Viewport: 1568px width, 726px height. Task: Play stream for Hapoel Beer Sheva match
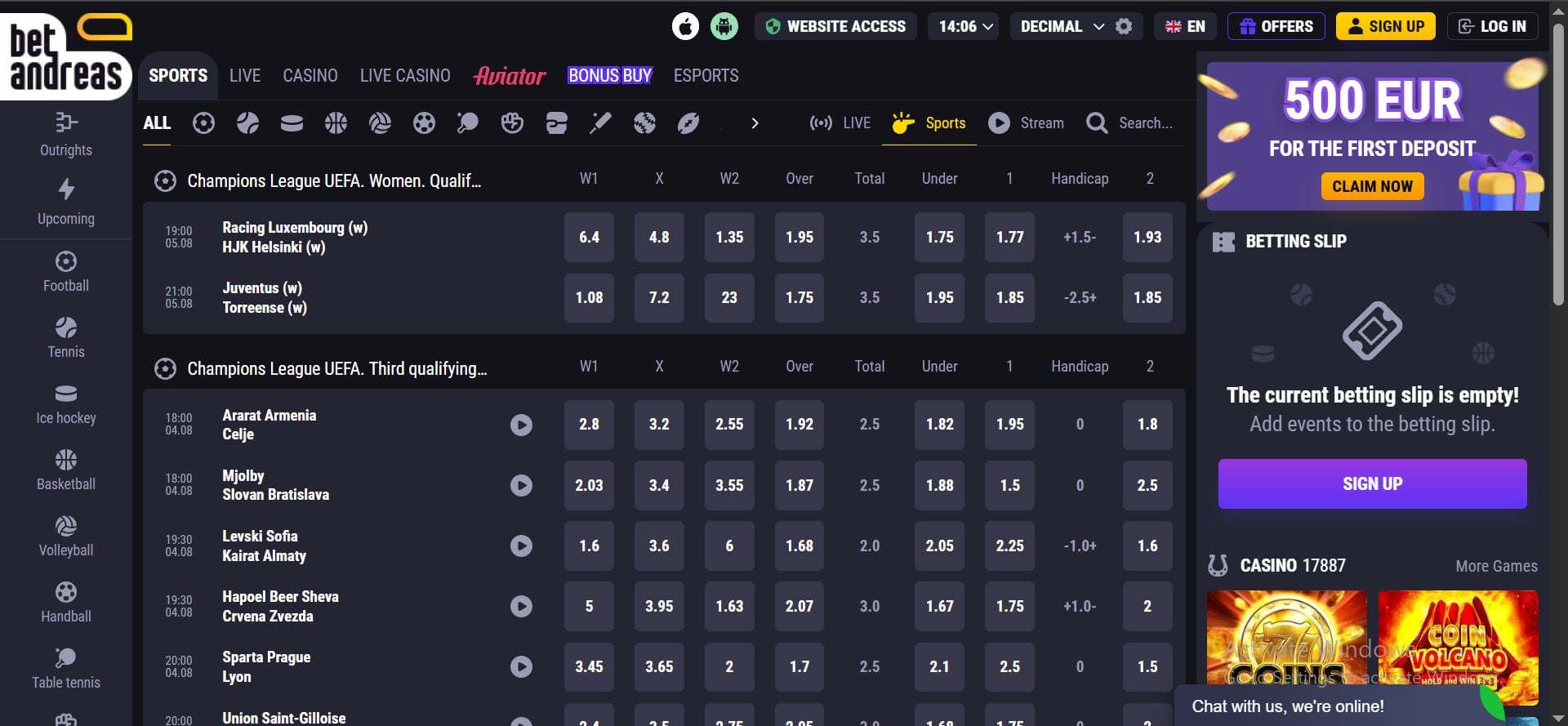click(x=521, y=606)
